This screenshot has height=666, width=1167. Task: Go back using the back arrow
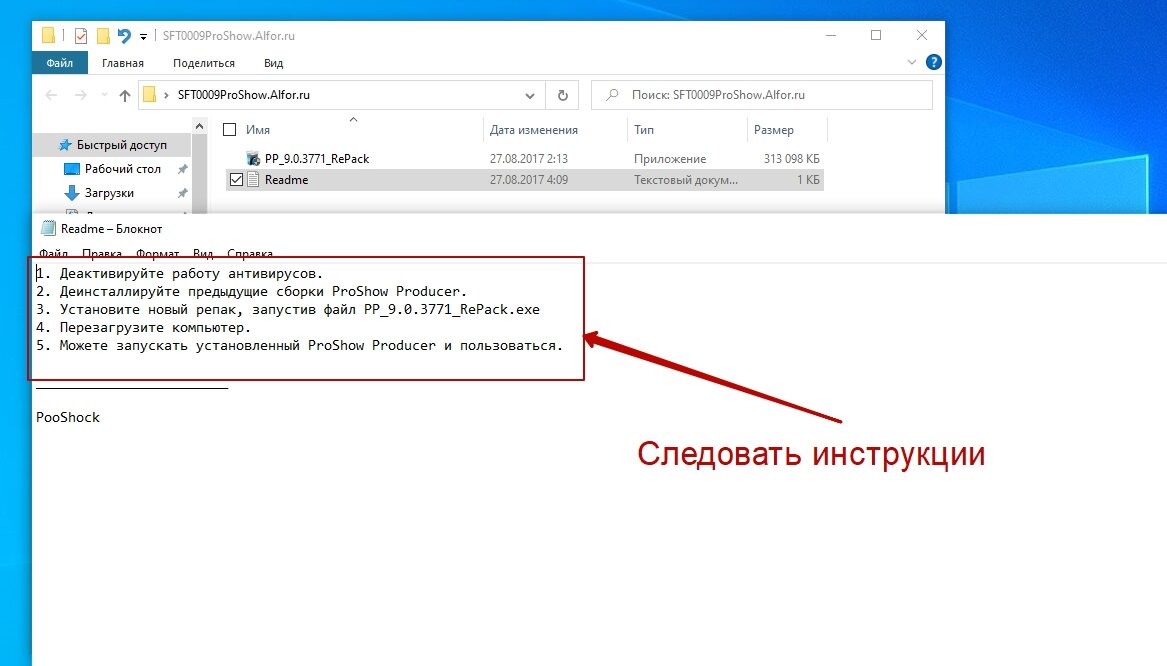coord(51,95)
